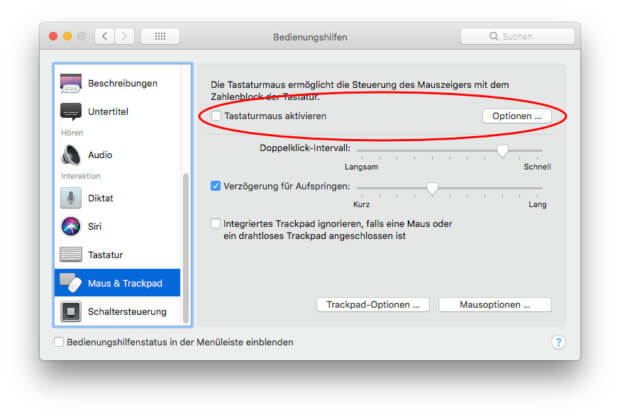
Task: Enable the Tastaturmaus aktivieren checkbox
Action: pos(216,116)
